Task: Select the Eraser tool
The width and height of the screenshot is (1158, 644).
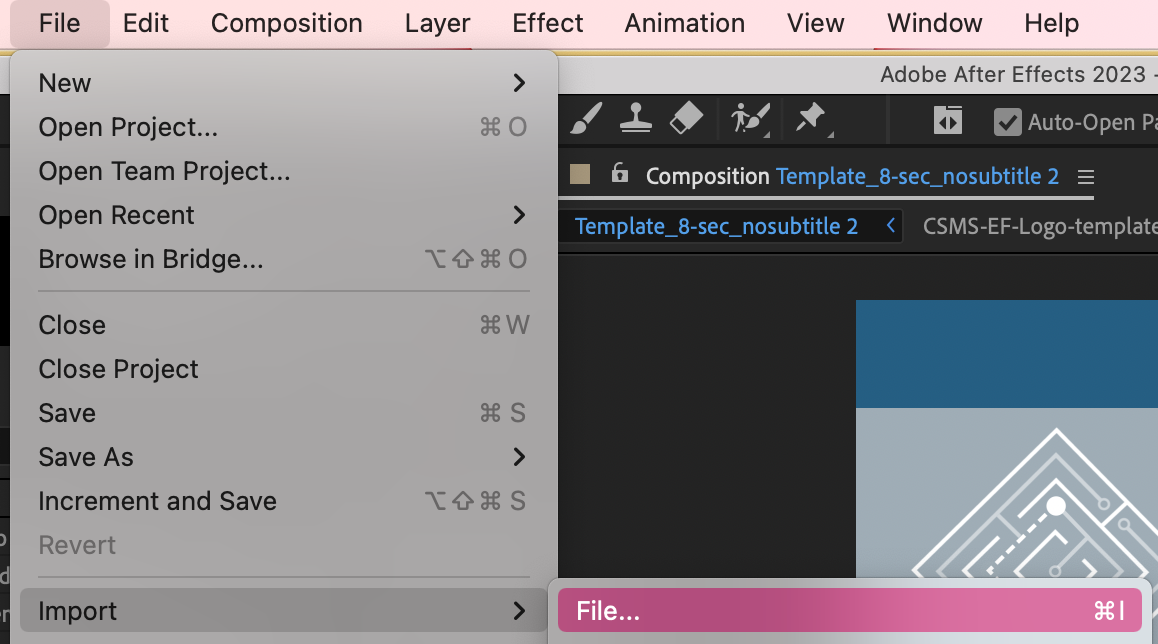Action: (x=686, y=118)
